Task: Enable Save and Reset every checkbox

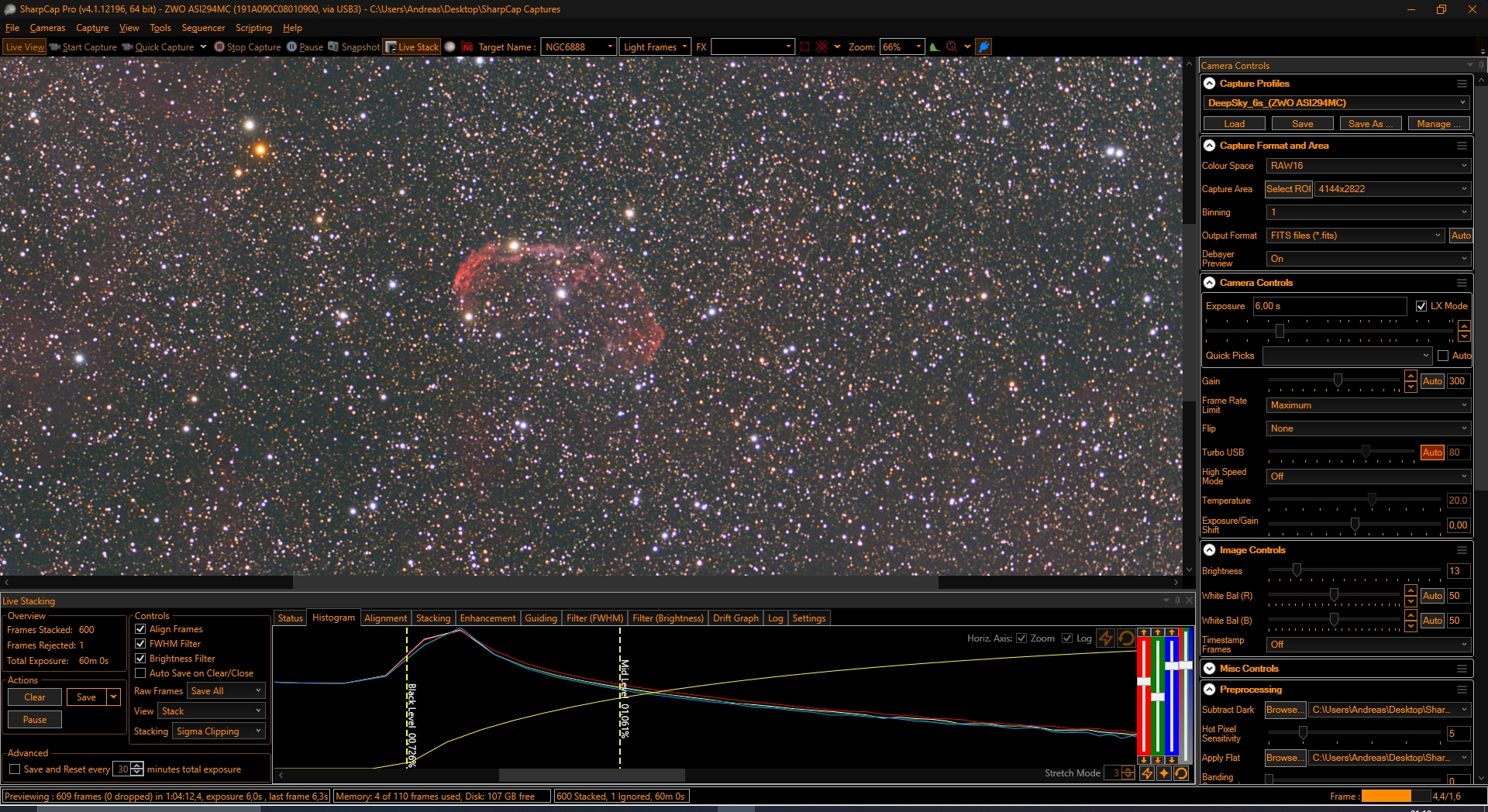Action: pos(15,769)
